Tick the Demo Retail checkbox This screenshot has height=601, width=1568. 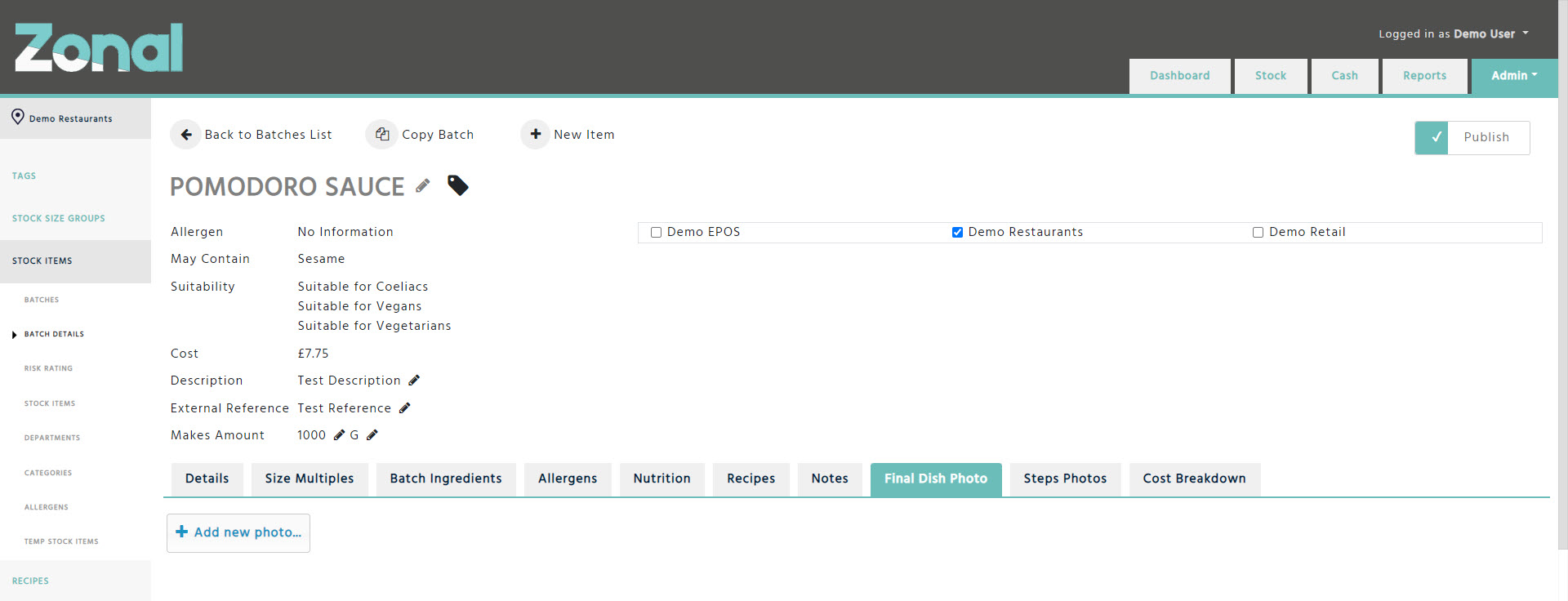pyautogui.click(x=1258, y=233)
